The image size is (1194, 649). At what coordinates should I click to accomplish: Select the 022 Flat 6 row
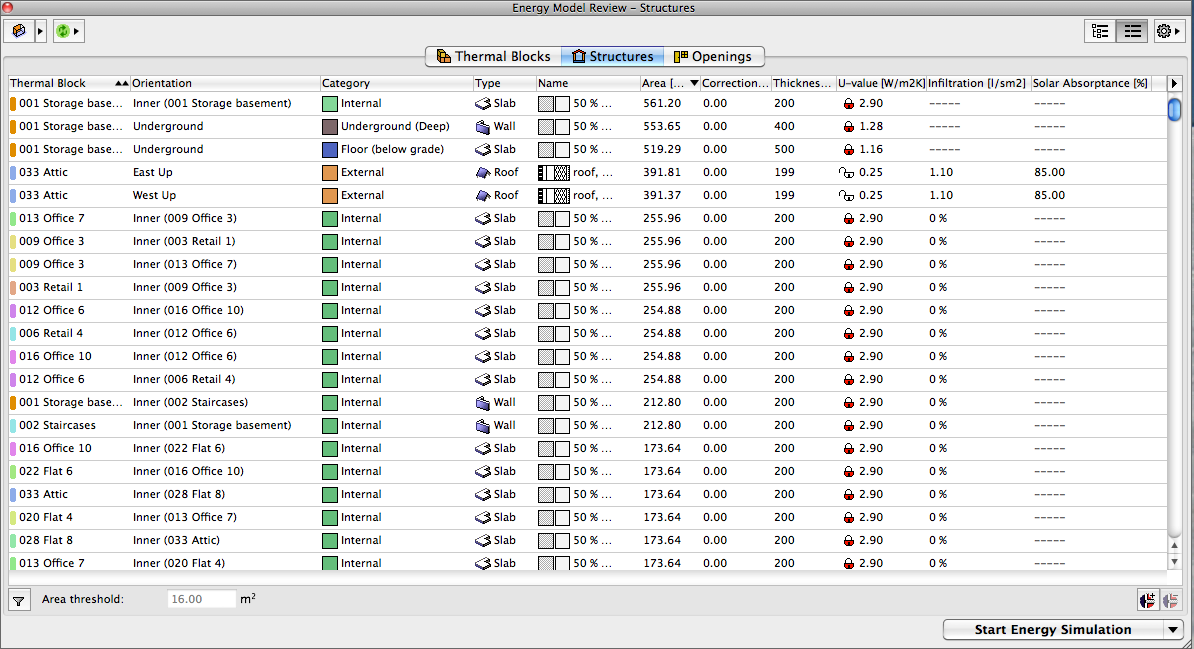[587, 472]
